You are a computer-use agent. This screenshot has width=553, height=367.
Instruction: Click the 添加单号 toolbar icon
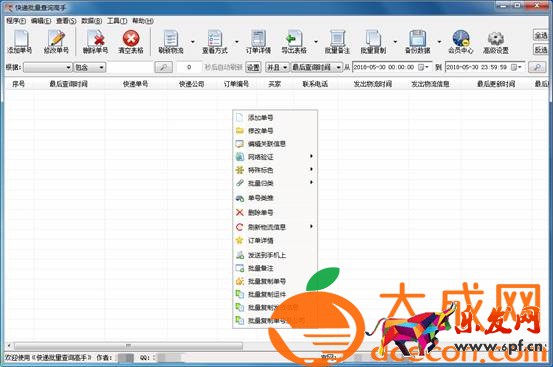pos(20,42)
